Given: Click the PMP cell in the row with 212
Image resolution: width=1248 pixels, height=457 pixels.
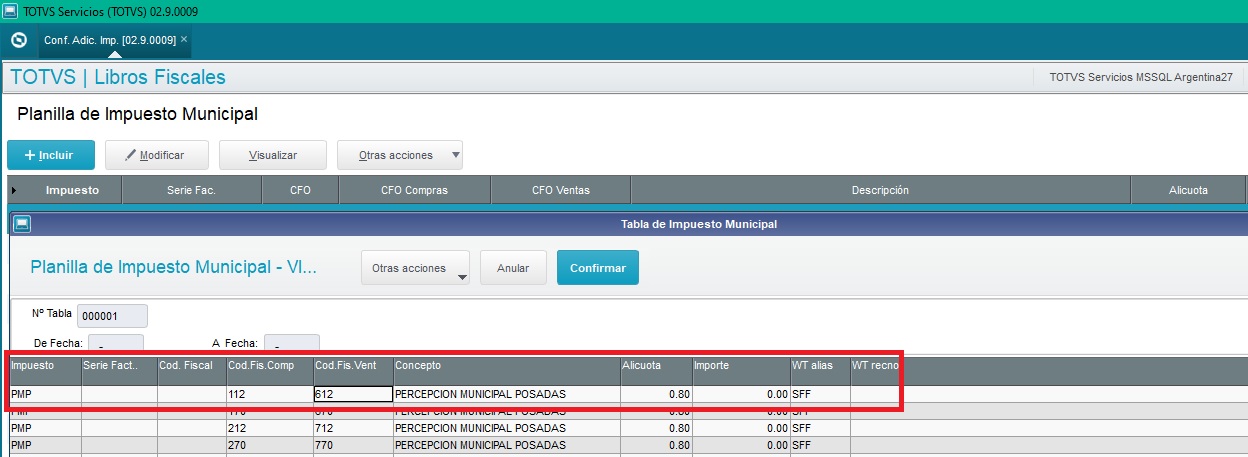Looking at the screenshot, I should tap(45, 428).
